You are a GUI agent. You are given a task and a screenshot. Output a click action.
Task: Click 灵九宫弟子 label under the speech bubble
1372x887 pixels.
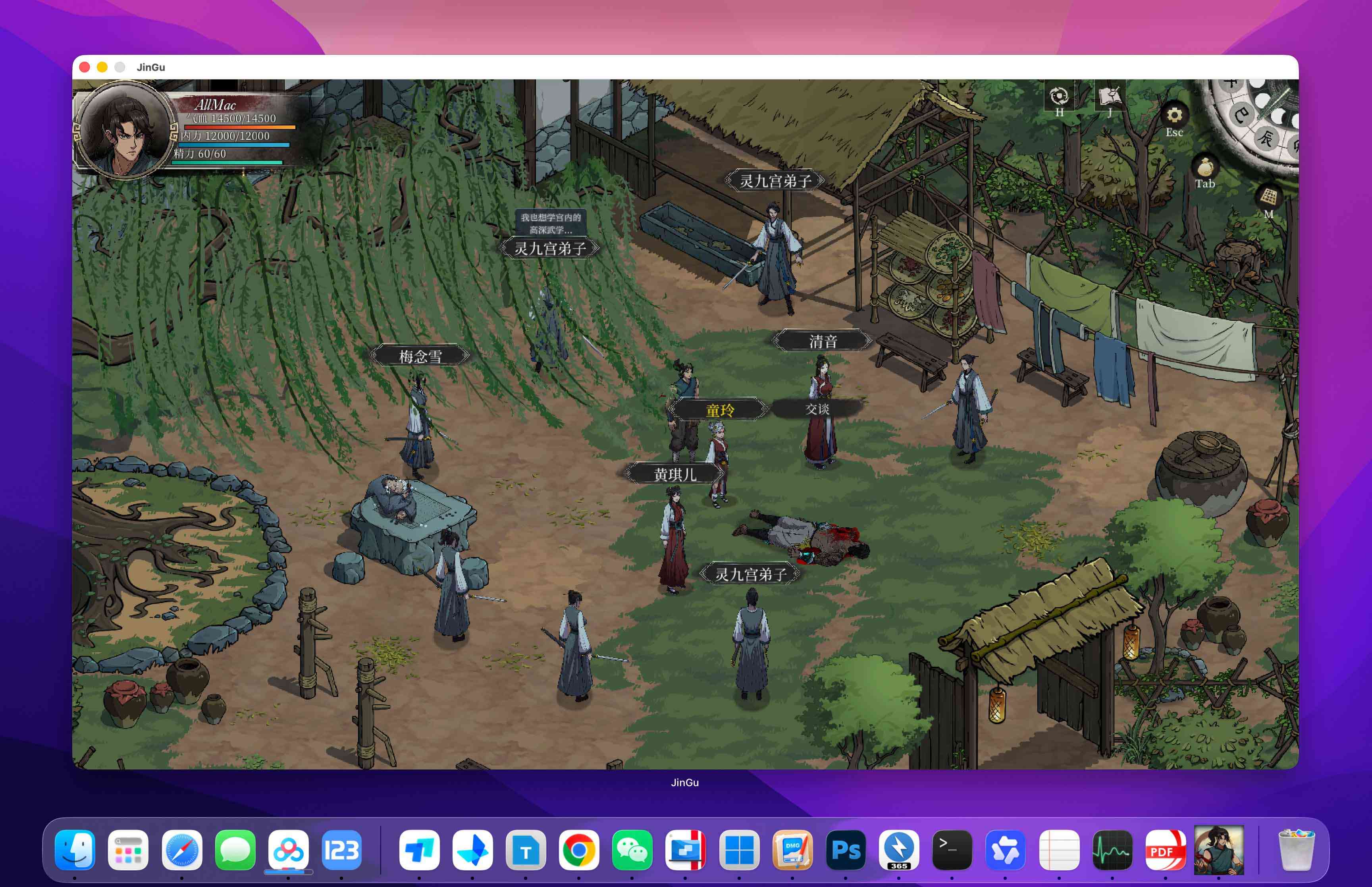tap(550, 248)
